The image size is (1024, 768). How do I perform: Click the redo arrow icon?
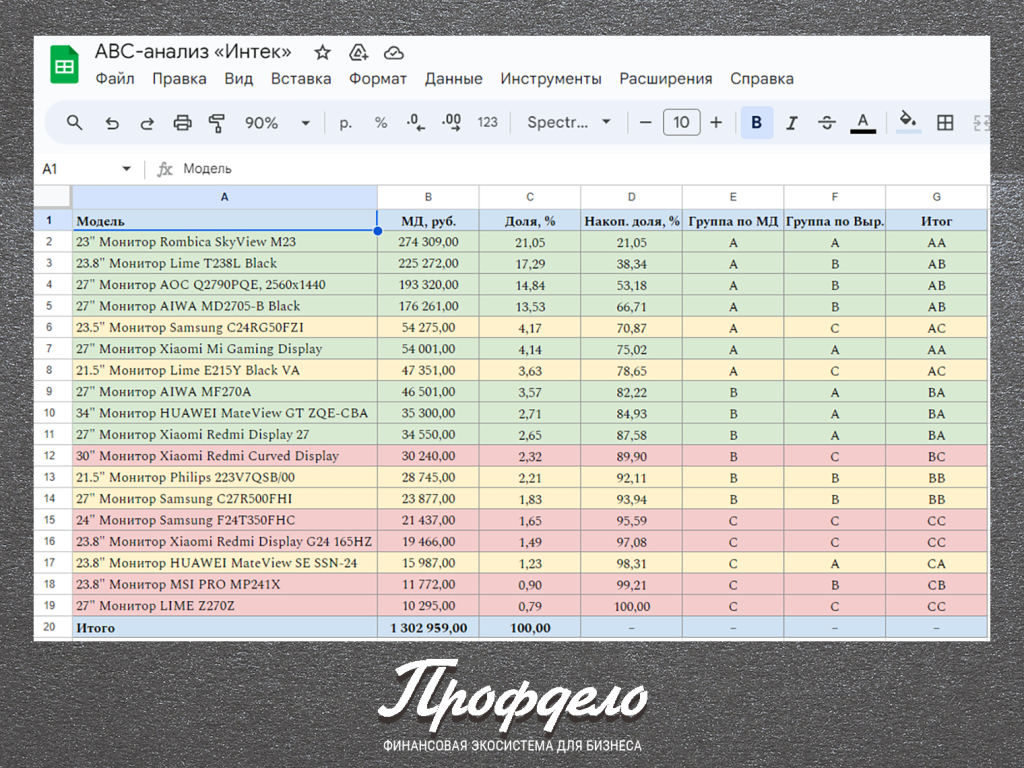point(147,123)
